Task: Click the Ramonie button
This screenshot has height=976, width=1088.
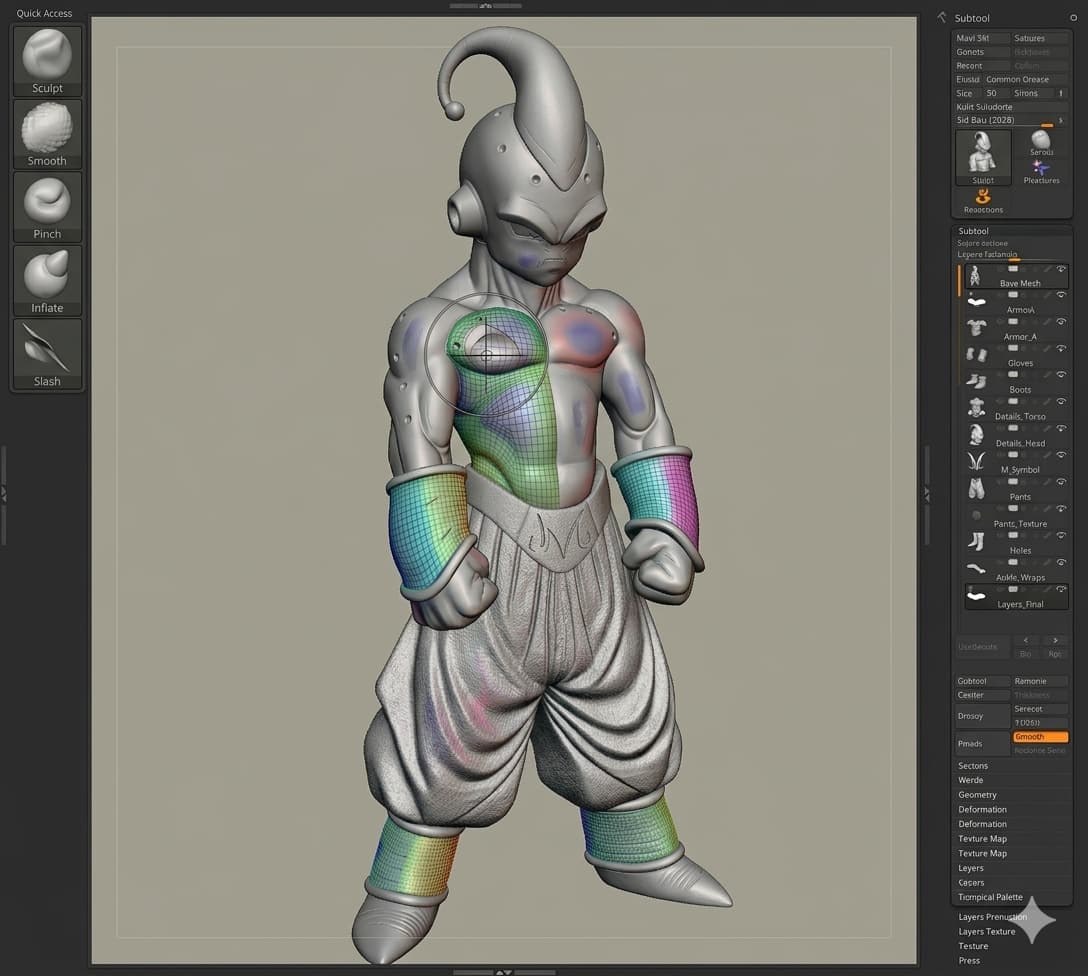Action: [x=1039, y=681]
